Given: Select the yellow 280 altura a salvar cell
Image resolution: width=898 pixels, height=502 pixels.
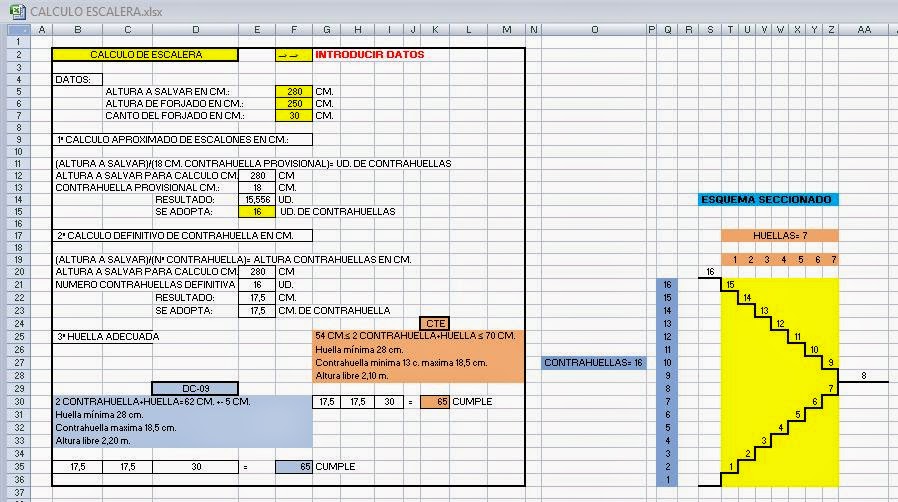Looking at the screenshot, I should (294, 92).
